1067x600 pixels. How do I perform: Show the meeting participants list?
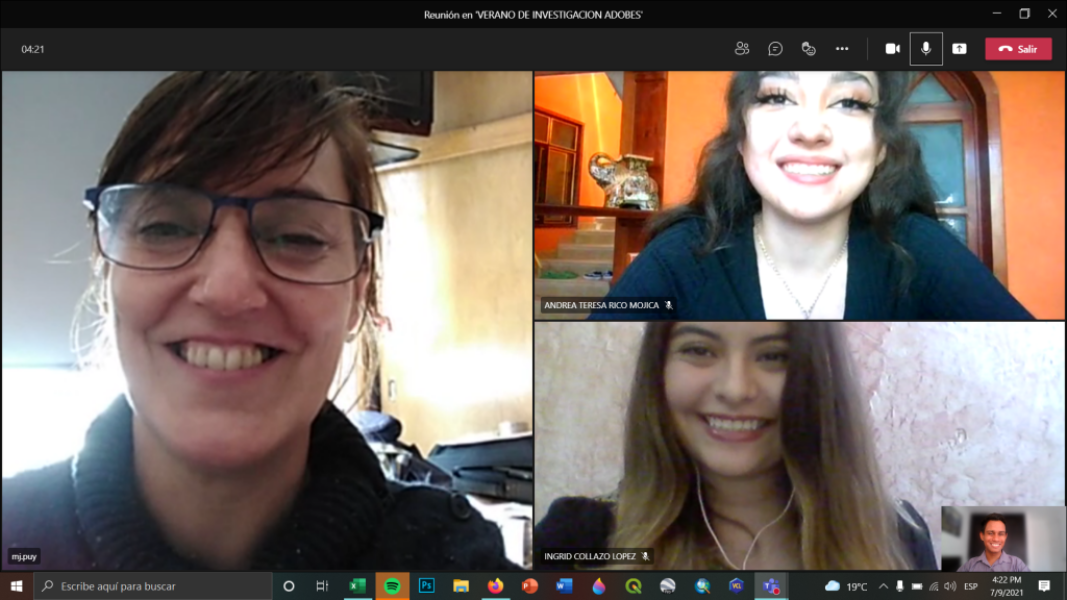click(742, 49)
